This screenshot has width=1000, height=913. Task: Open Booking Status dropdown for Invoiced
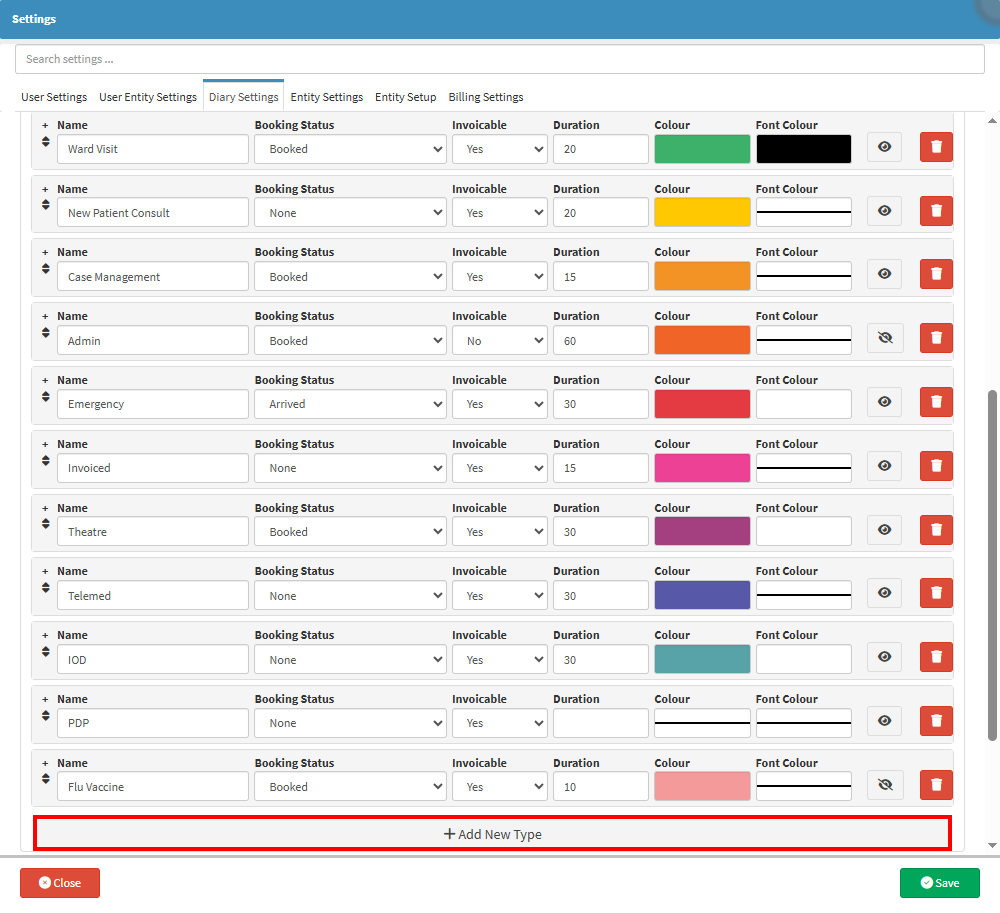click(350, 468)
